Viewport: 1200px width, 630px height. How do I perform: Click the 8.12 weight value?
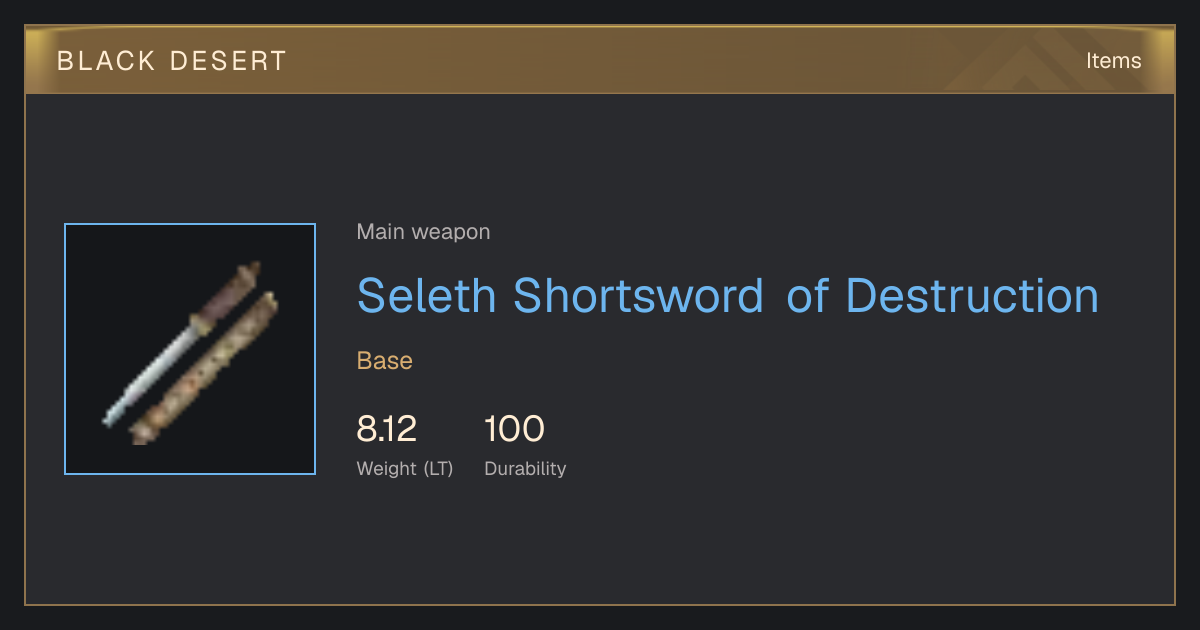(x=386, y=429)
